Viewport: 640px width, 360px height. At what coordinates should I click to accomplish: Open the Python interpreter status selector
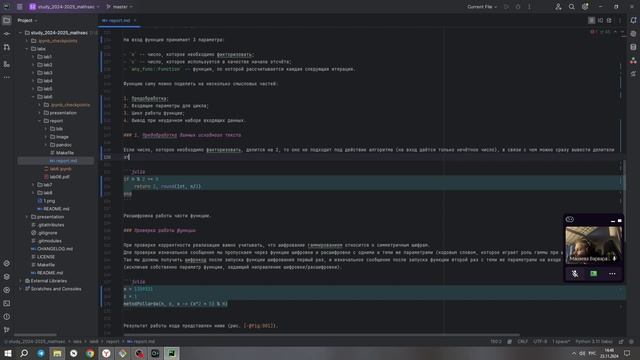point(594,342)
